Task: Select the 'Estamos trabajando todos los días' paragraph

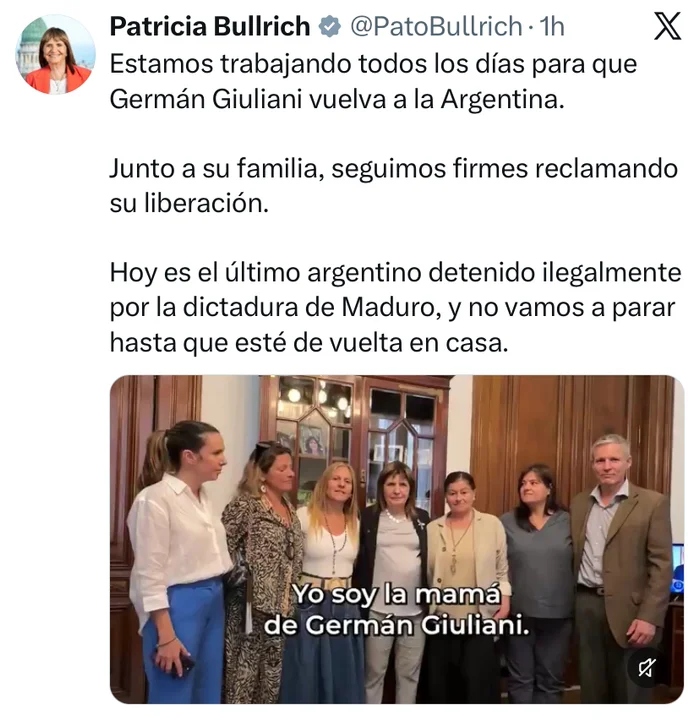Action: click(373, 81)
